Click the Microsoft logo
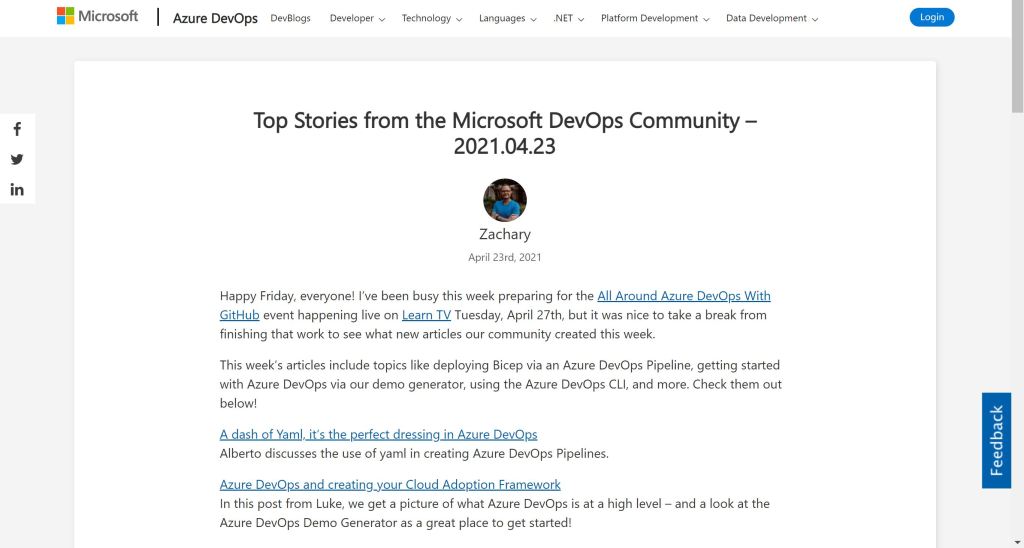 (x=97, y=17)
